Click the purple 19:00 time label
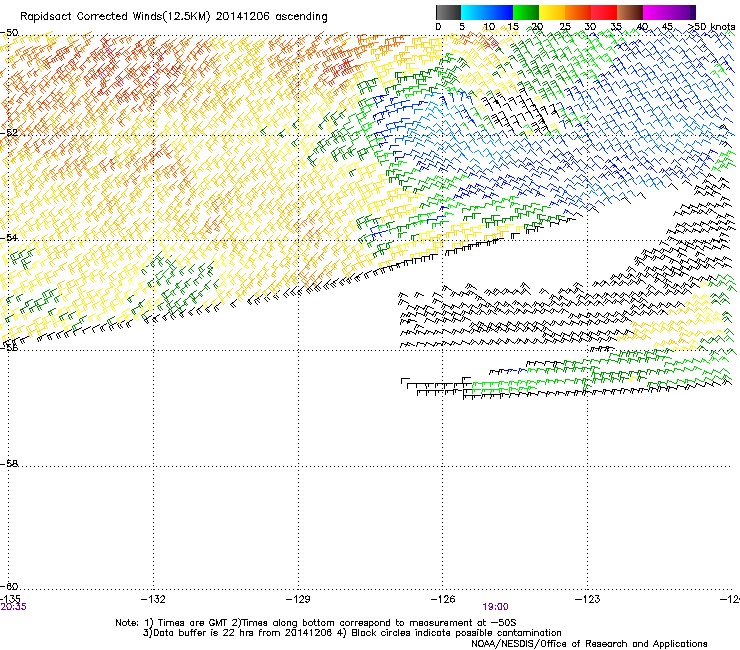This screenshot has height=650, width=740. 496,607
